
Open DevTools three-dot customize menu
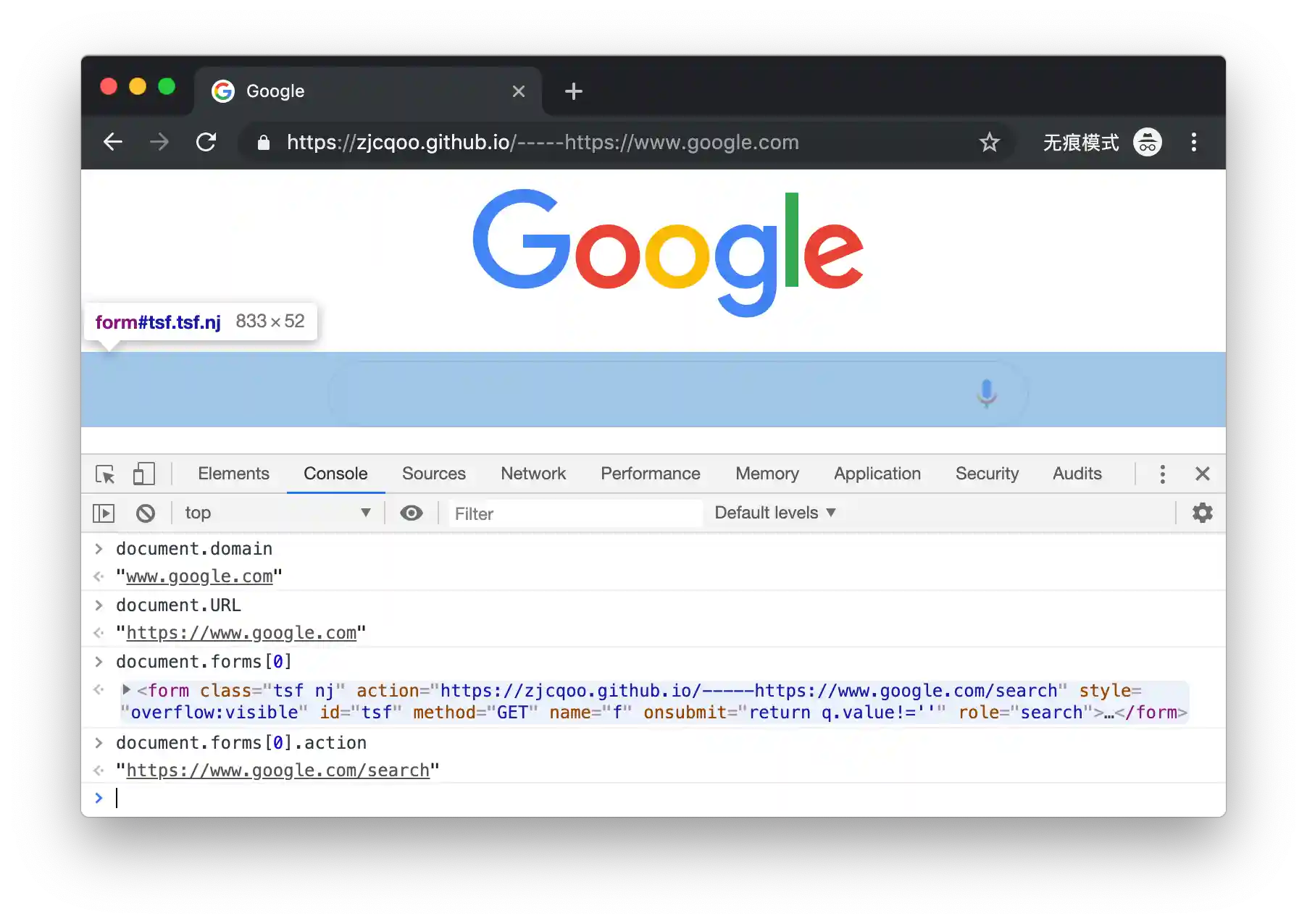tap(1163, 474)
